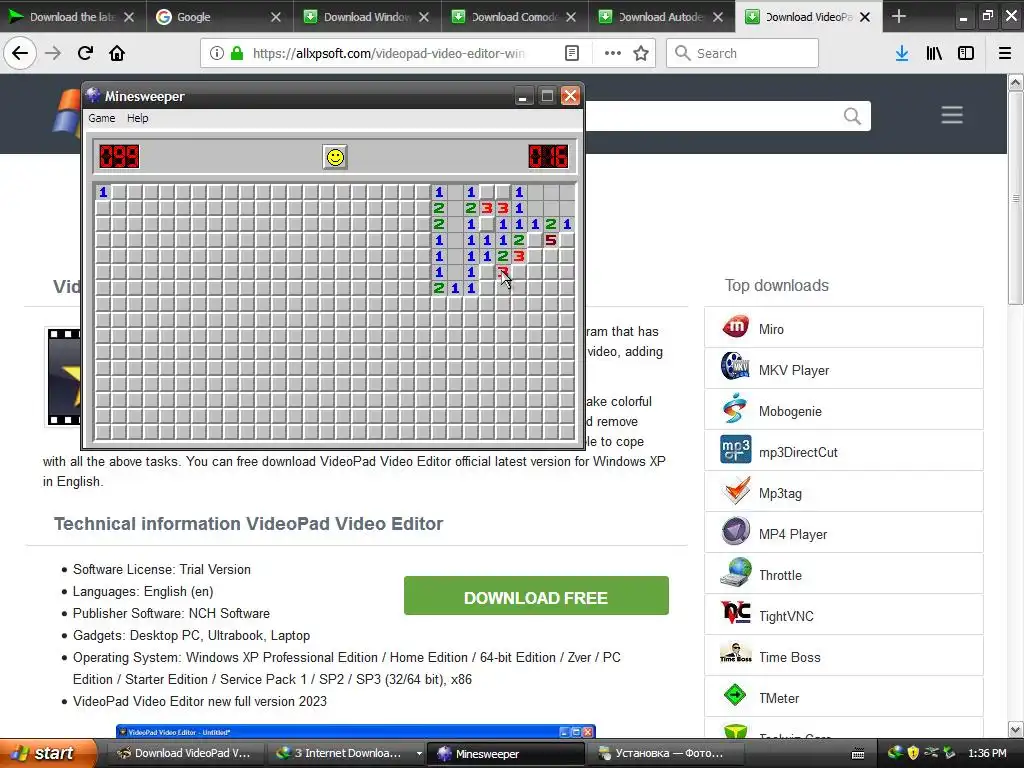This screenshot has height=768, width=1024.
Task: Click the keyboard icon in system tray
Action: coord(858,754)
